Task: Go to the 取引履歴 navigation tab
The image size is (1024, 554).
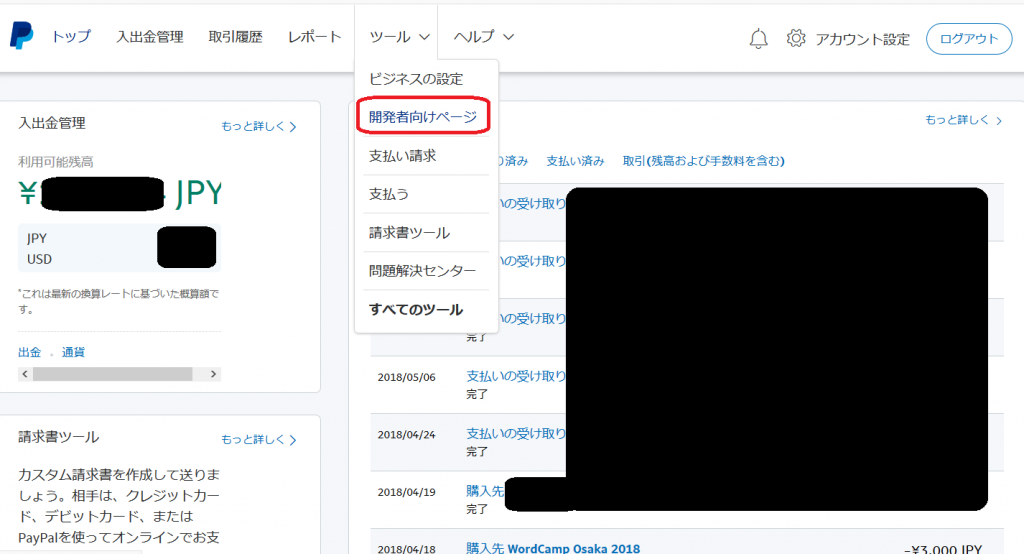Action: 235,37
